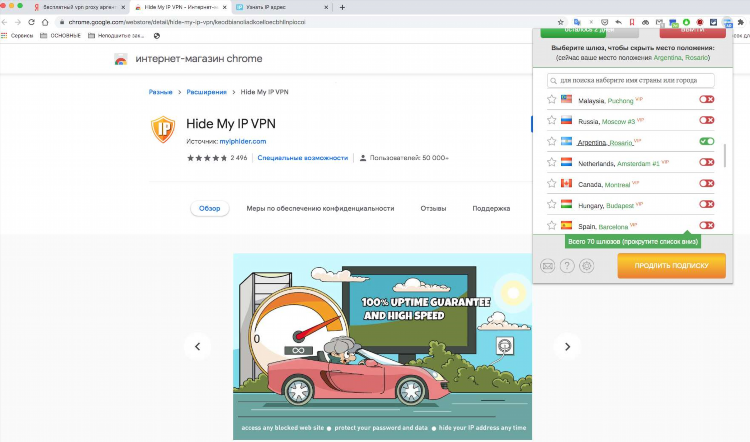750x442 pixels.
Task: Favorite the Russia, Moscow #3 gateway star
Action: click(x=551, y=120)
